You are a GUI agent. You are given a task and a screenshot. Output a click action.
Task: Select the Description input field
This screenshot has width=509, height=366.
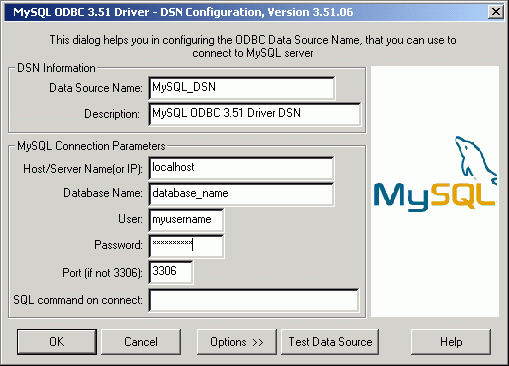click(x=255, y=114)
